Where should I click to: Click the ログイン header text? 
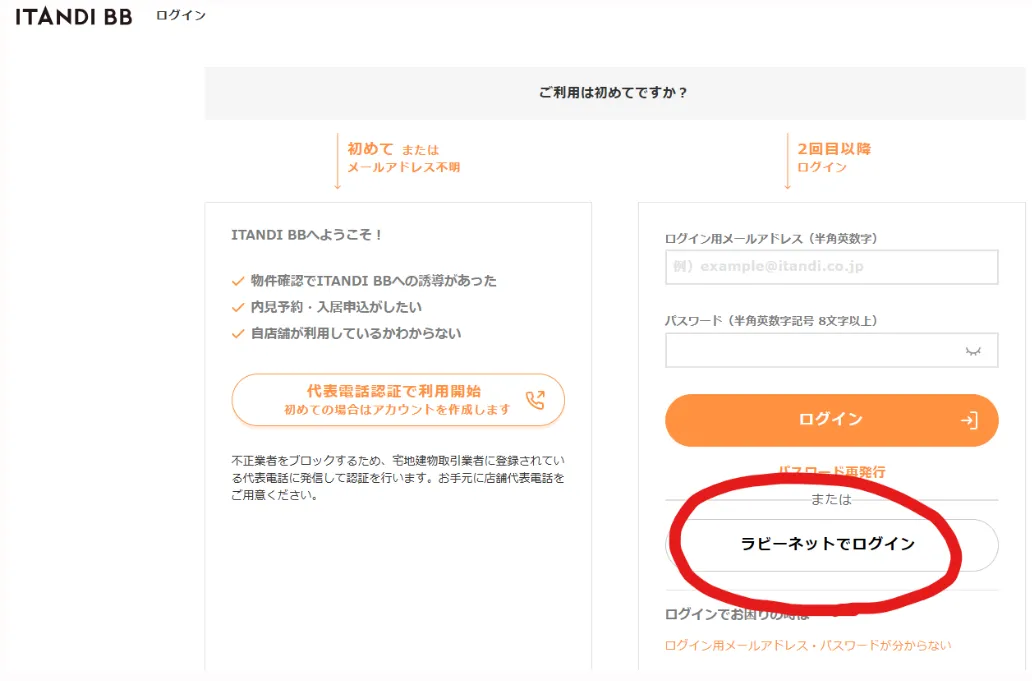180,16
